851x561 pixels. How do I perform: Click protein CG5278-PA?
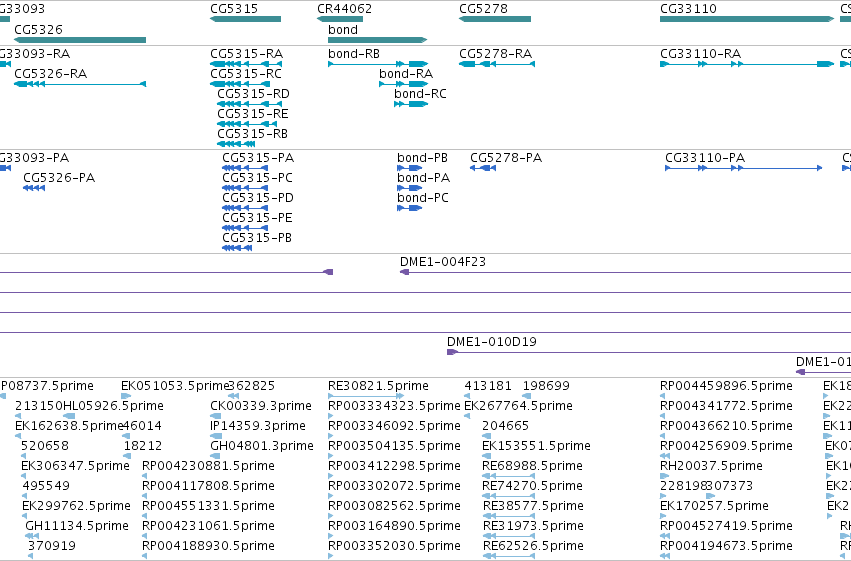pos(483,168)
